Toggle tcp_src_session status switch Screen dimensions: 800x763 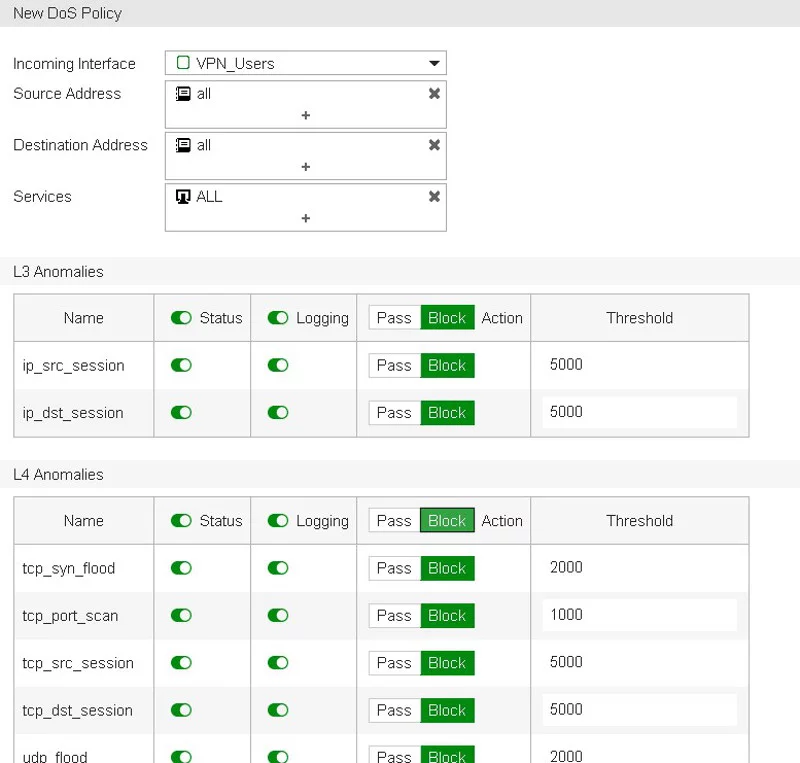coord(181,663)
